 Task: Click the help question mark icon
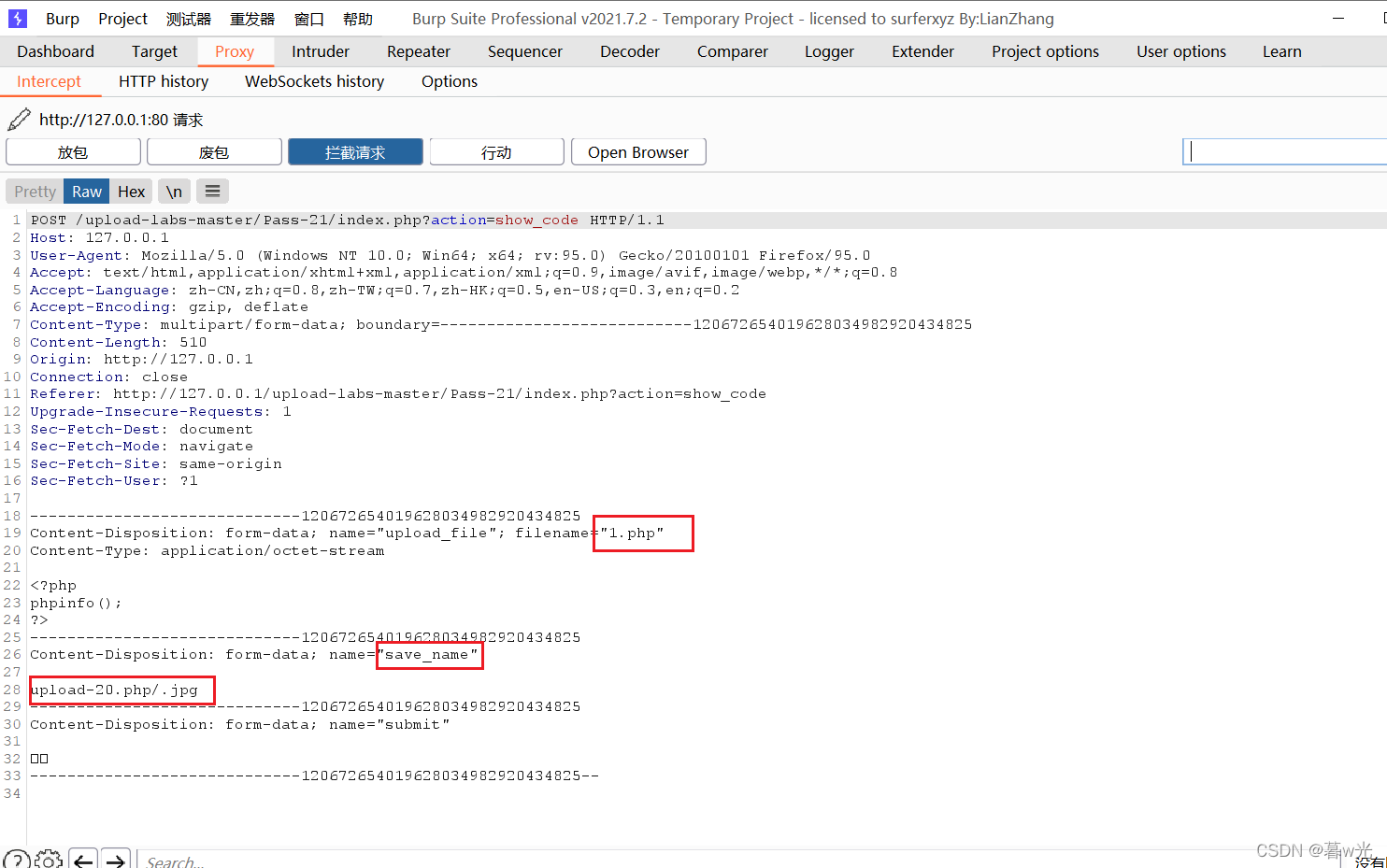[16, 861]
